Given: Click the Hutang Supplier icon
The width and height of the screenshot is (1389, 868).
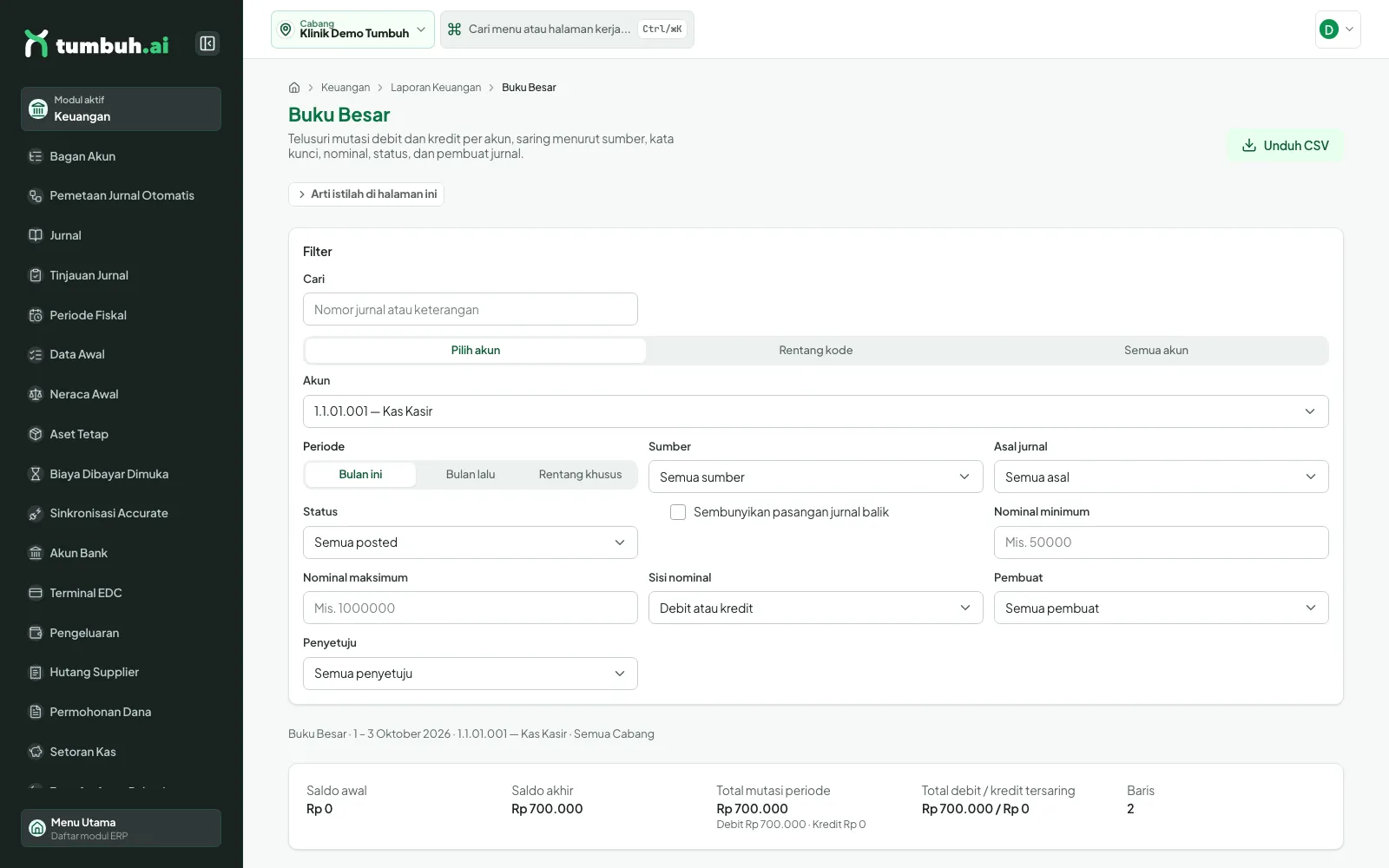Looking at the screenshot, I should pyautogui.click(x=36, y=673).
